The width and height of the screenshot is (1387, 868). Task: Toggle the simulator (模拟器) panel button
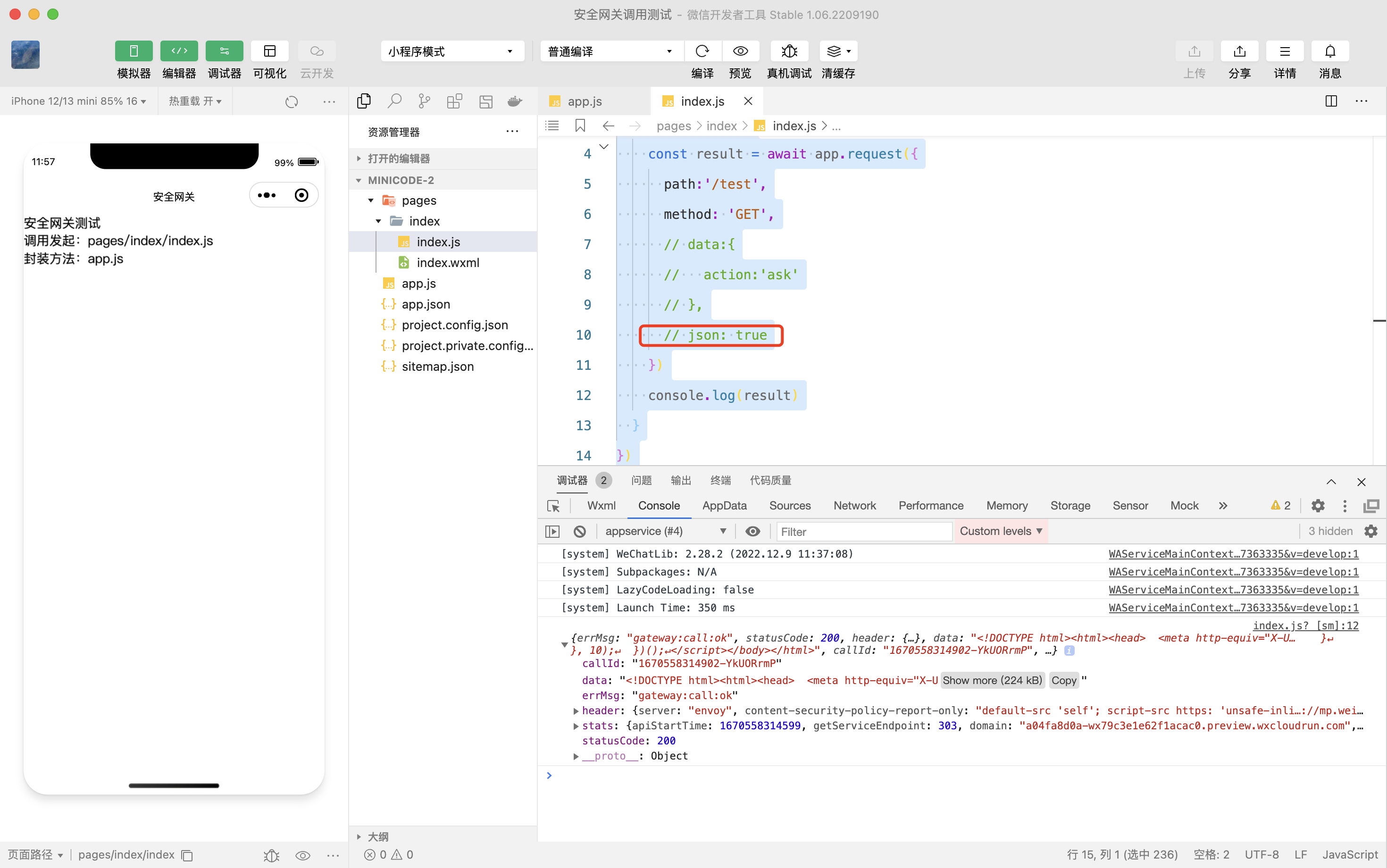[x=133, y=51]
